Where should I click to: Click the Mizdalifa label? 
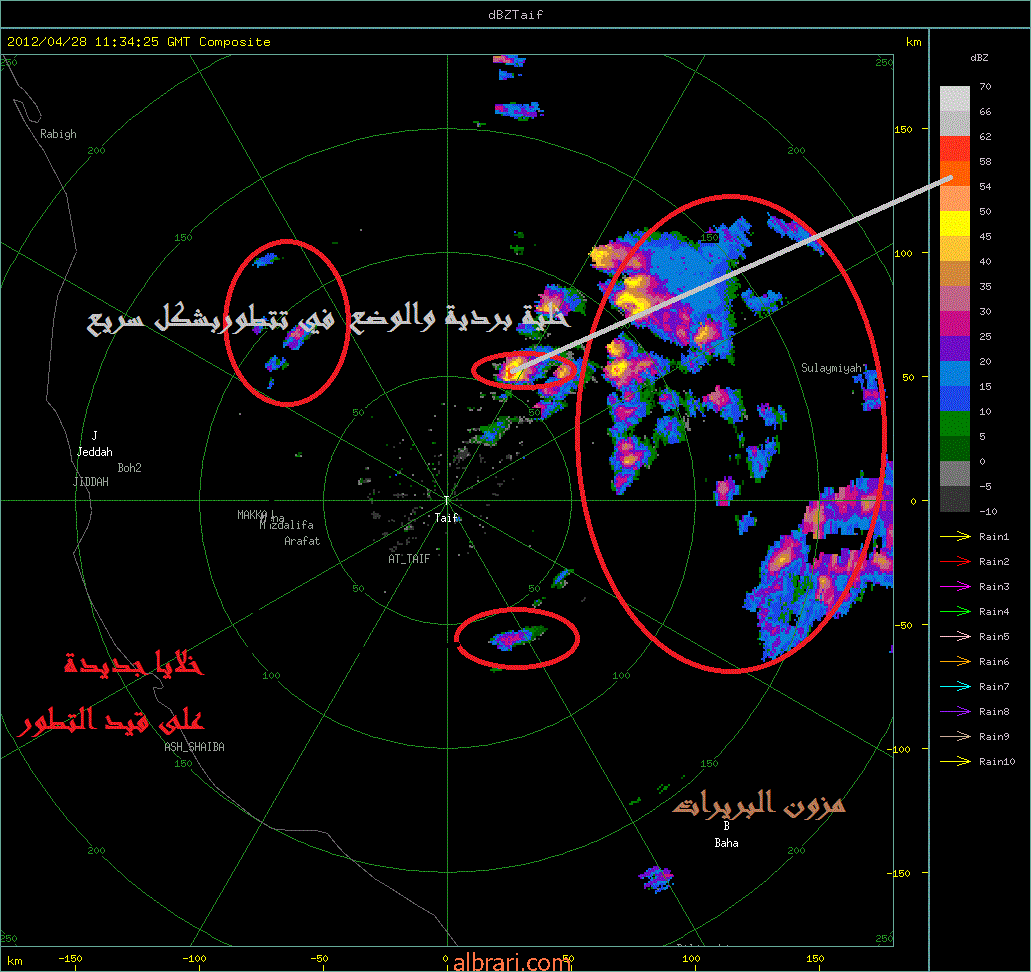287,525
